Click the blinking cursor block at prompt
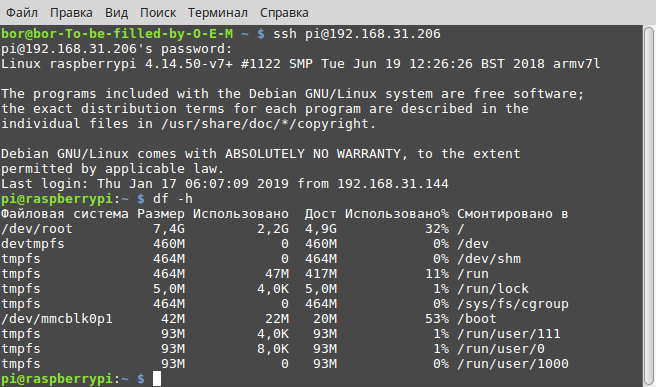This screenshot has height=387, width=656. [x=157, y=379]
